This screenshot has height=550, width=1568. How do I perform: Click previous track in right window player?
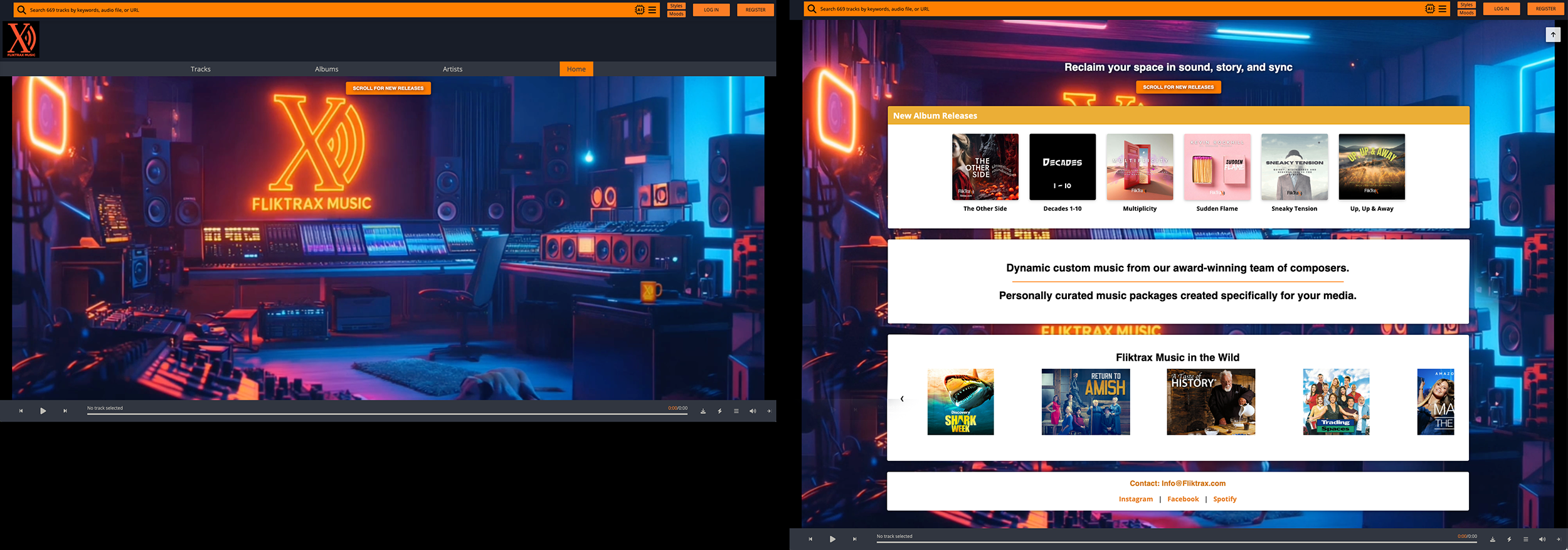[x=810, y=539]
